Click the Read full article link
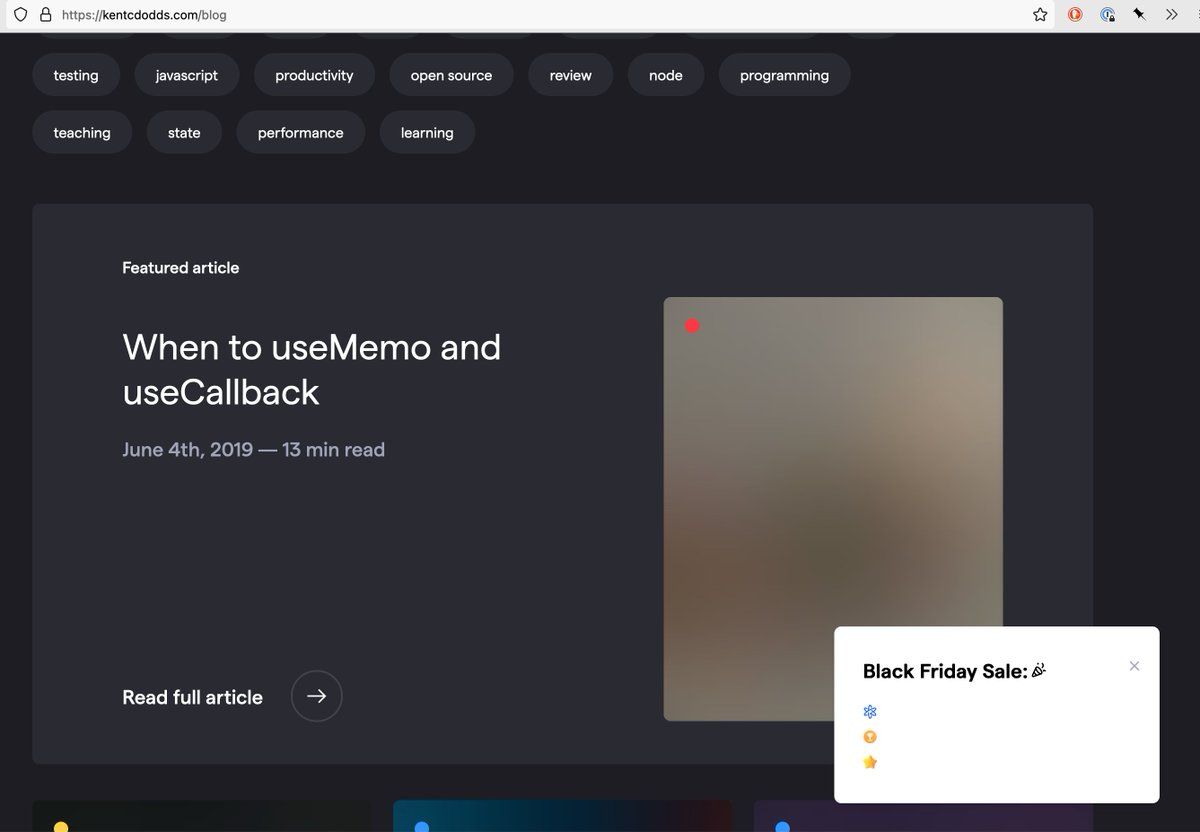Image resolution: width=1200 pixels, height=832 pixels. [x=193, y=697]
